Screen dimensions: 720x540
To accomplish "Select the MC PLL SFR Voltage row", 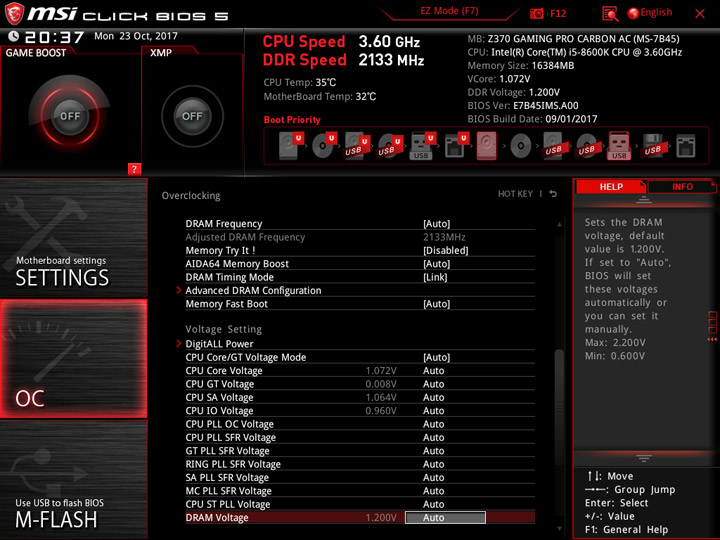I will (x=360, y=490).
